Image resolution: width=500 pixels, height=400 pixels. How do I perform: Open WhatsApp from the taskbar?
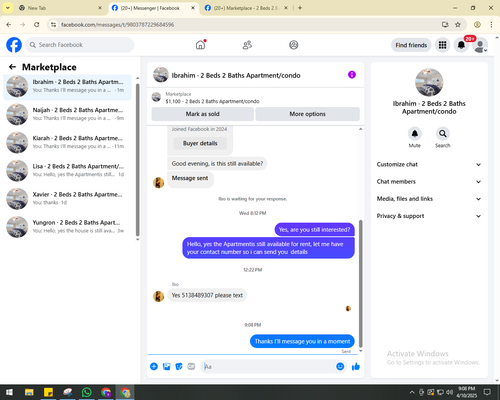click(87, 392)
